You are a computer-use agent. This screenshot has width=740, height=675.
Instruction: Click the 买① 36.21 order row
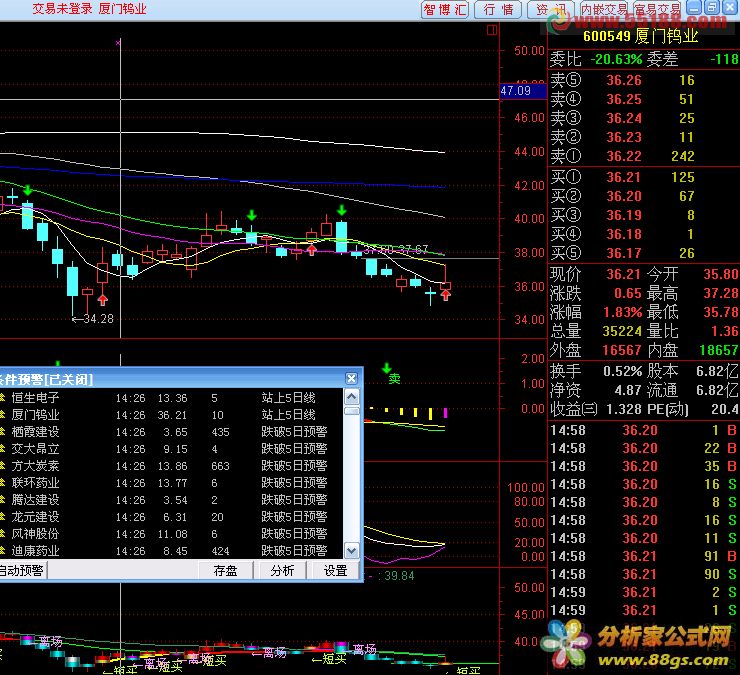(x=644, y=177)
